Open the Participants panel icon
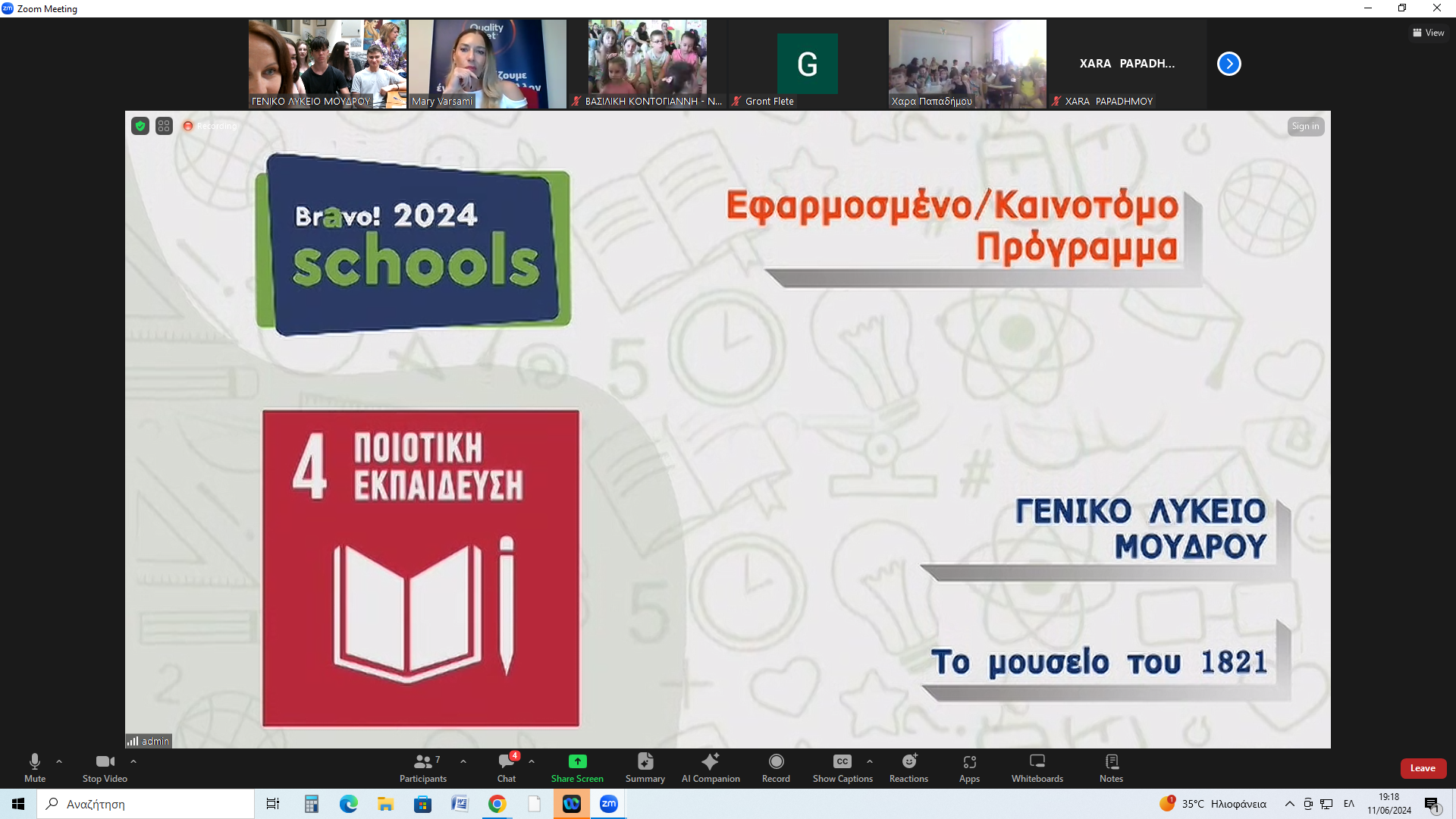This screenshot has height=819, width=1456. tap(423, 761)
